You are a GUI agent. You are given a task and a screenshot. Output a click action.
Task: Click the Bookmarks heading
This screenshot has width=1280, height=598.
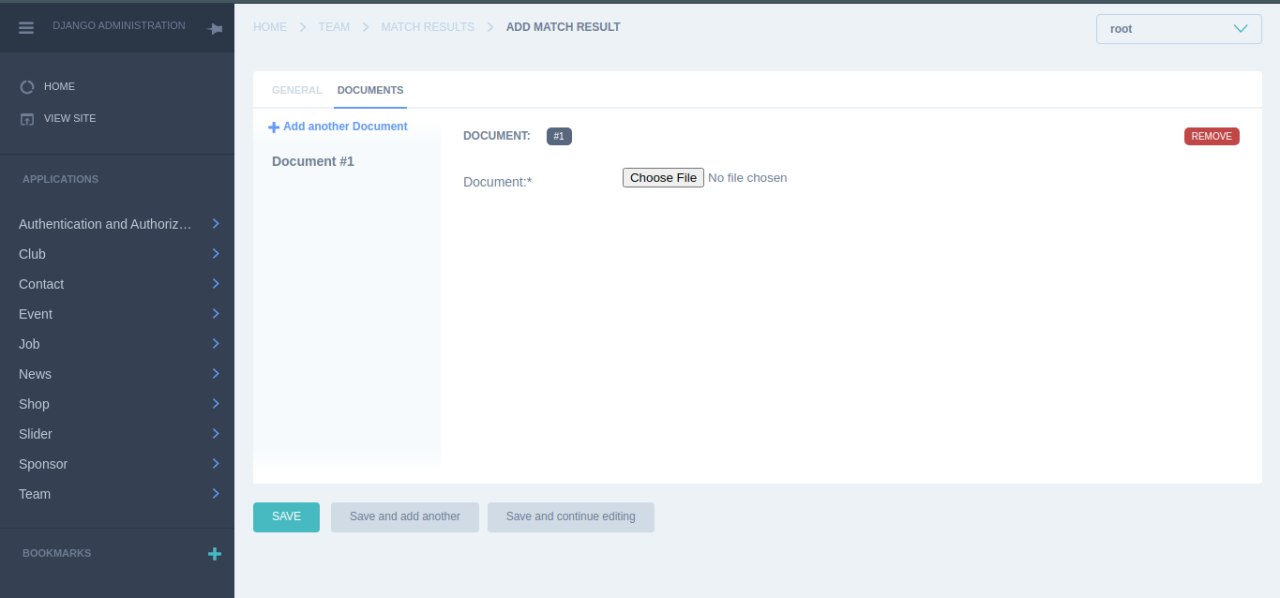57,553
